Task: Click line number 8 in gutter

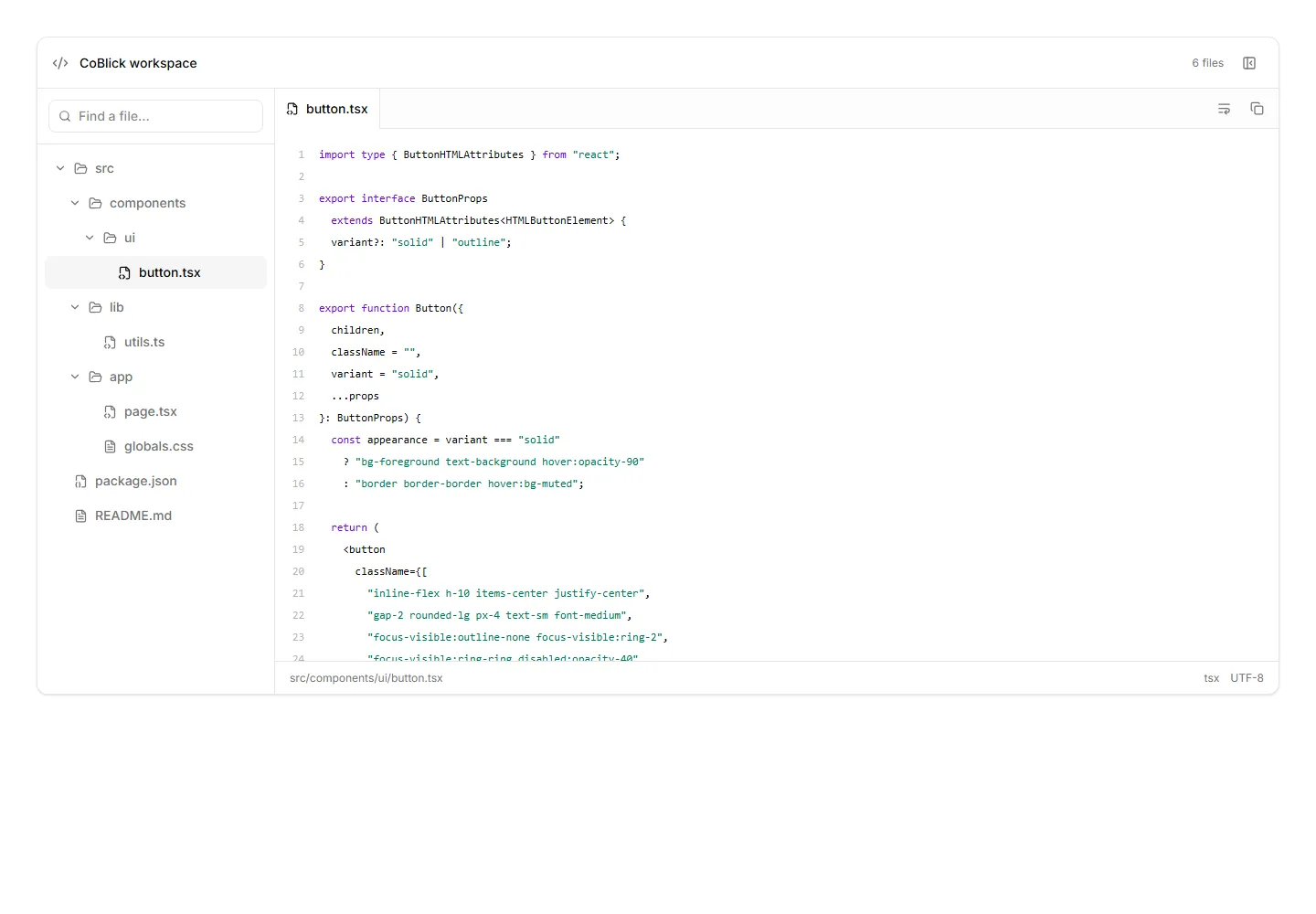Action: 301,308
